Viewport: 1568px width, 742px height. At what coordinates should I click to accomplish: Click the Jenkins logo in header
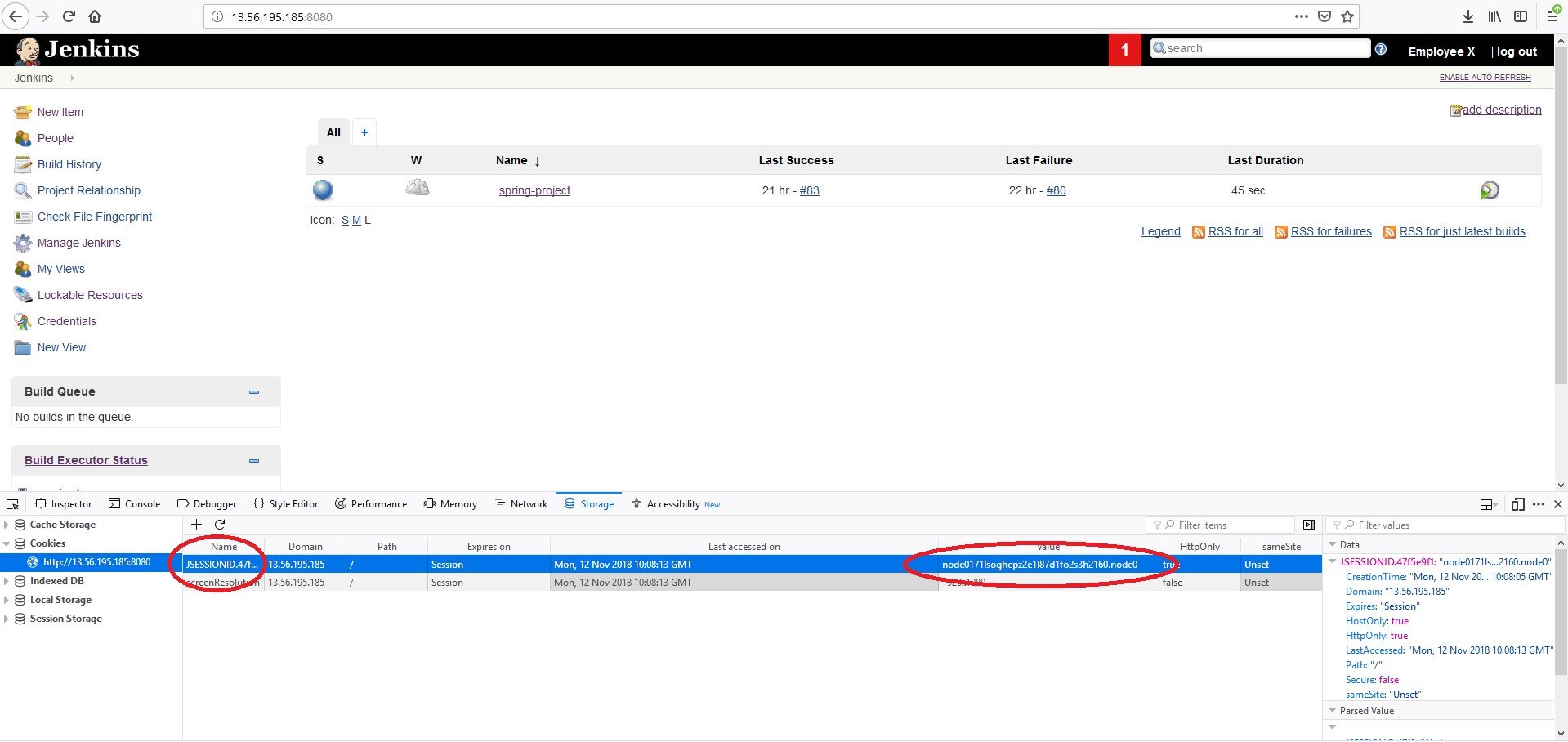(77, 50)
